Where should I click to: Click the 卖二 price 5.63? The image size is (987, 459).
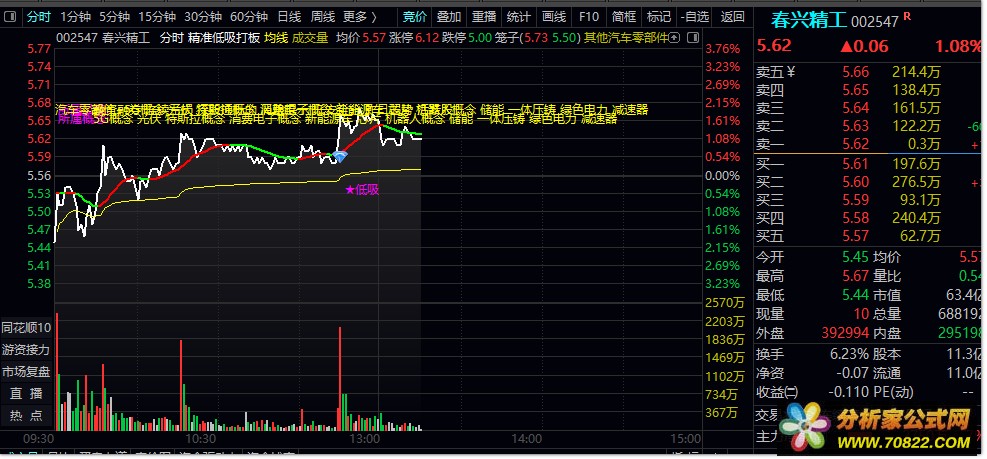(x=856, y=126)
